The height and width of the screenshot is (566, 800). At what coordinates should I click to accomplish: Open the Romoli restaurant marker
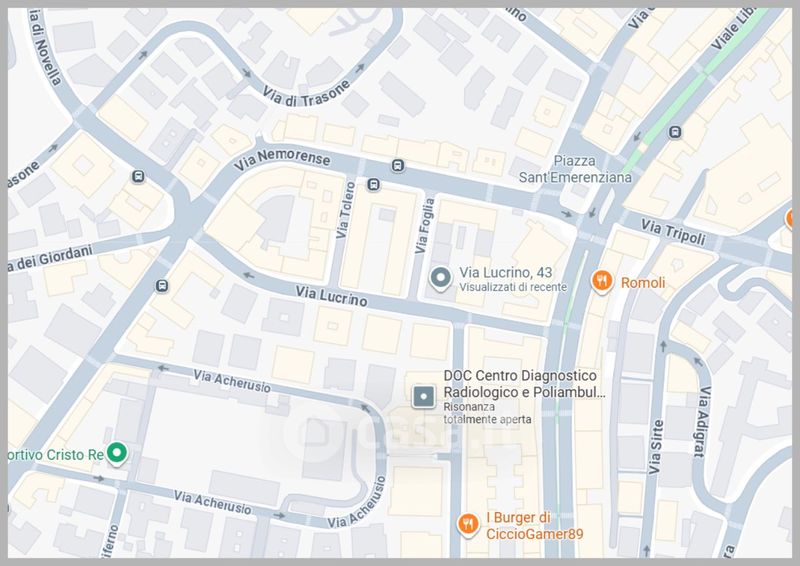(x=603, y=282)
